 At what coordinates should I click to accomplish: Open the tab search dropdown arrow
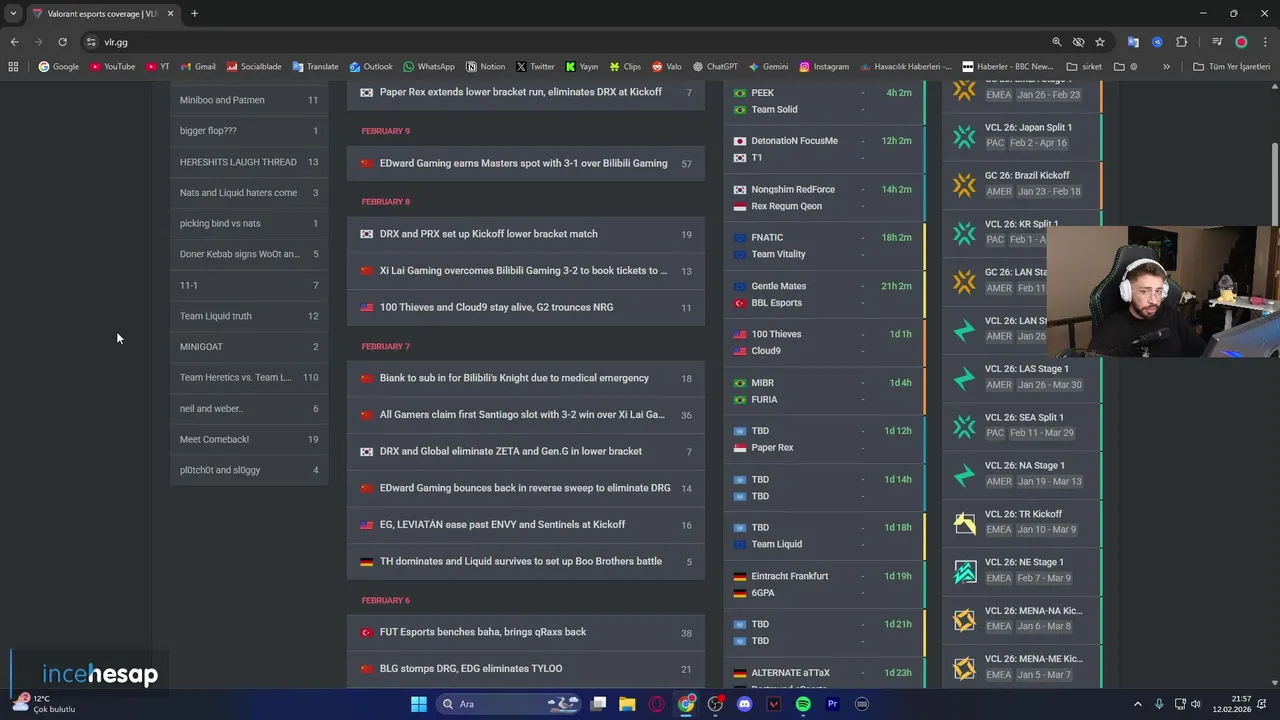point(13,14)
